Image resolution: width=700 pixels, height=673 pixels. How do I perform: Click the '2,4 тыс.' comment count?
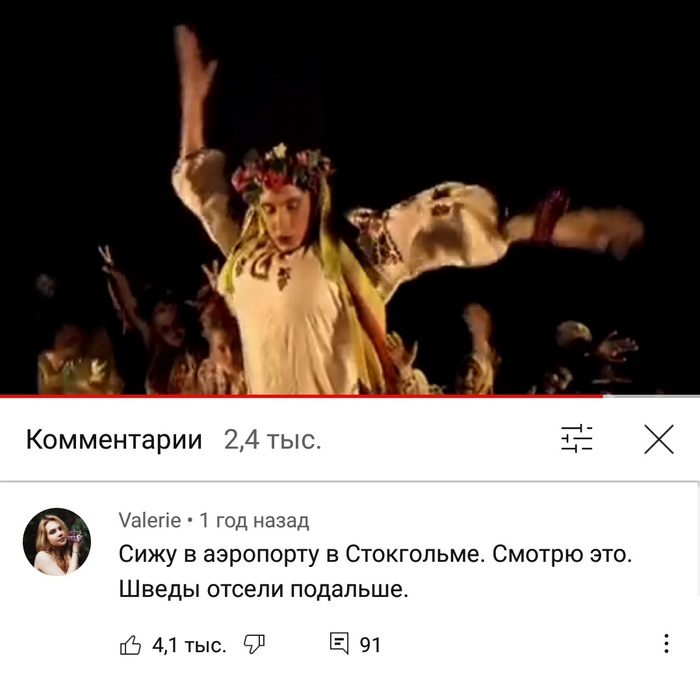click(272, 440)
